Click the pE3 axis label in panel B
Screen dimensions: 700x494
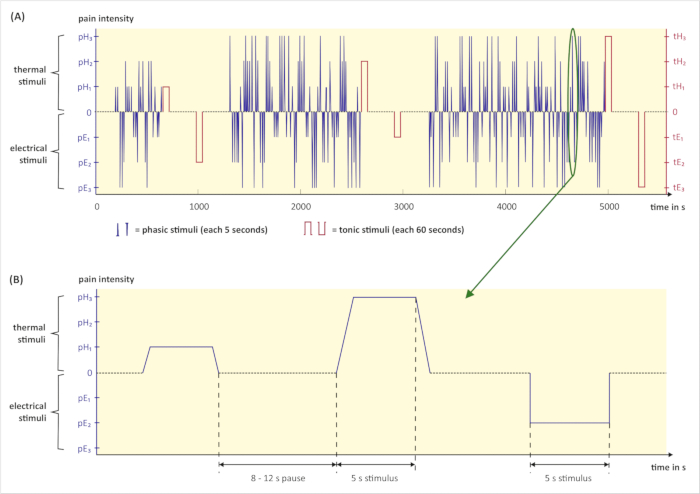84,449
